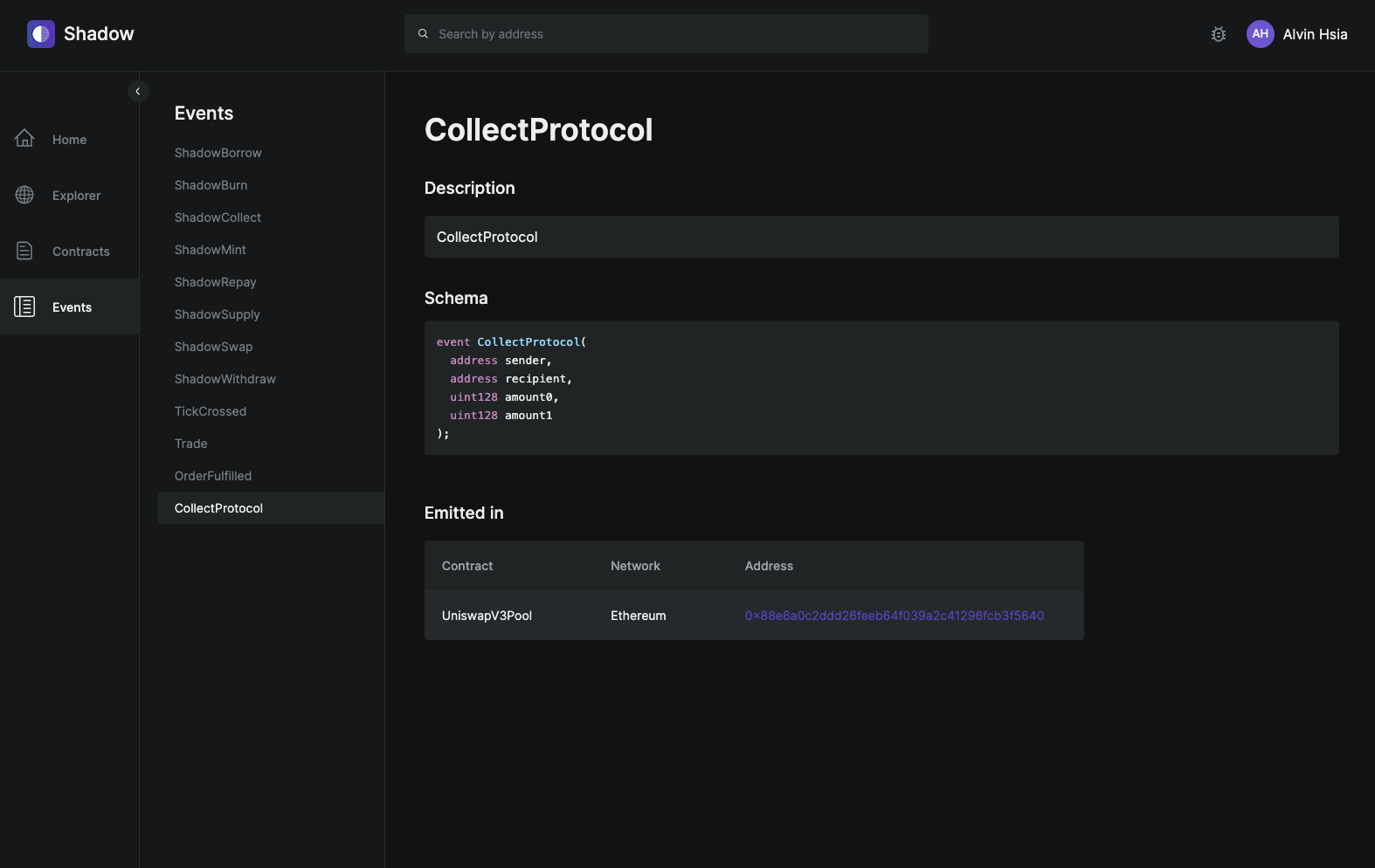The width and height of the screenshot is (1375, 868).
Task: Select the ShadowWithdraw event
Action: pyautogui.click(x=225, y=379)
